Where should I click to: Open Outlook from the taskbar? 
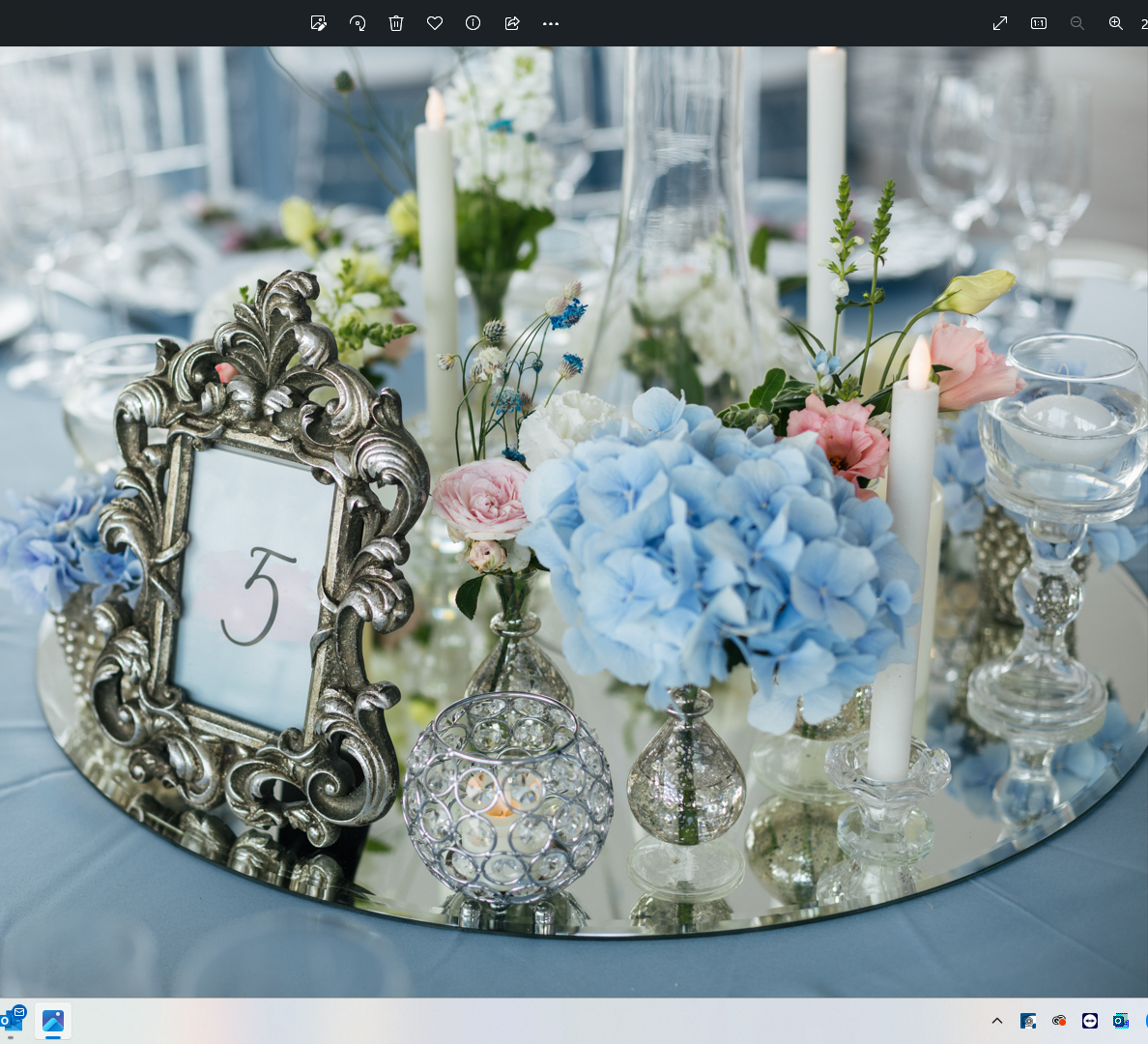(14, 1020)
